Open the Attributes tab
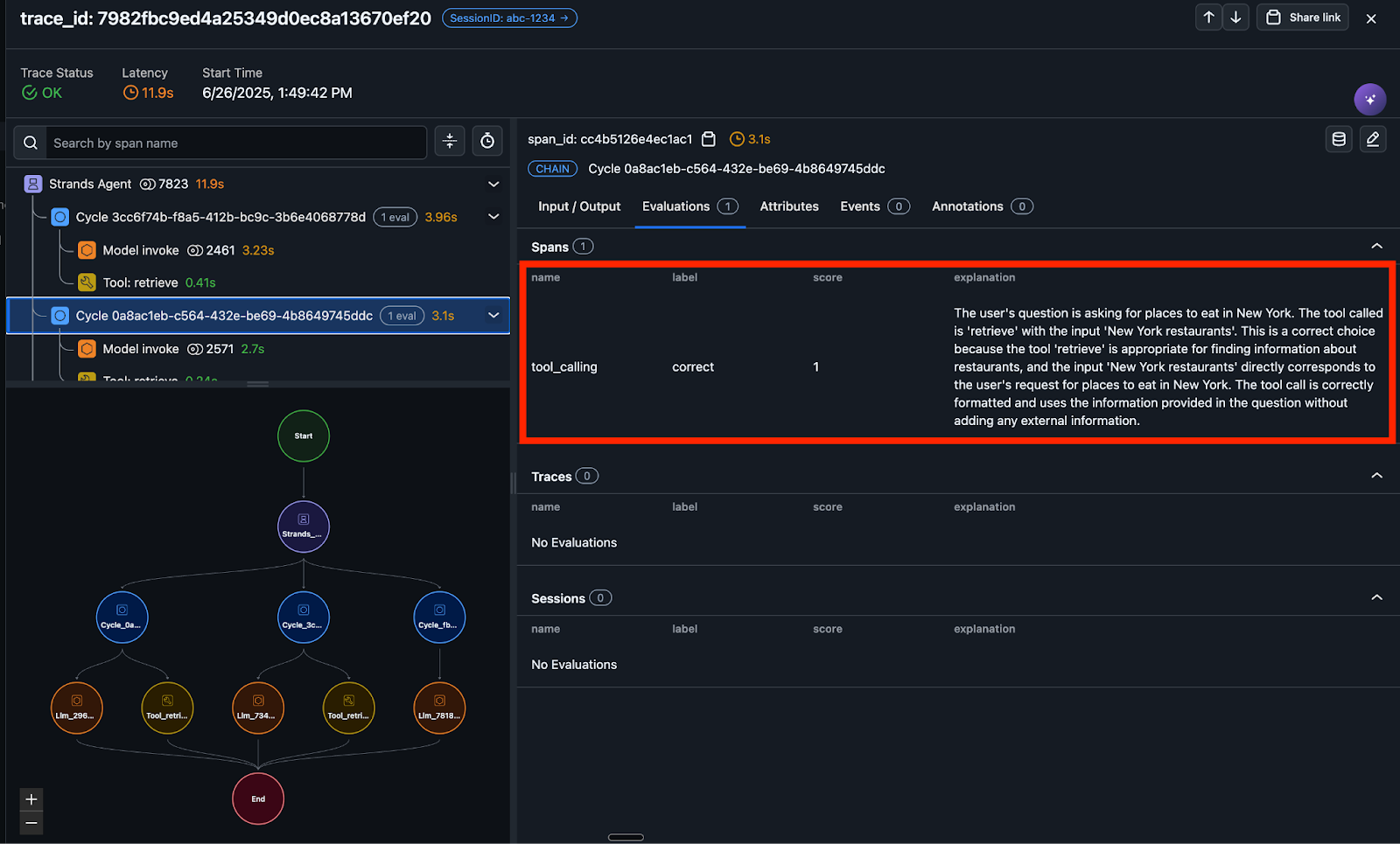Screen dimensions: 1400x844 789,206
